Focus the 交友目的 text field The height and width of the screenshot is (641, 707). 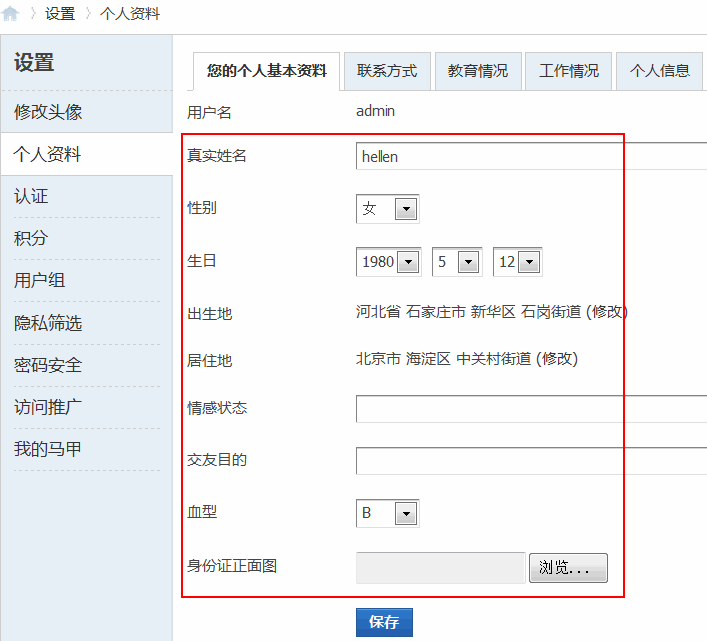click(531, 461)
